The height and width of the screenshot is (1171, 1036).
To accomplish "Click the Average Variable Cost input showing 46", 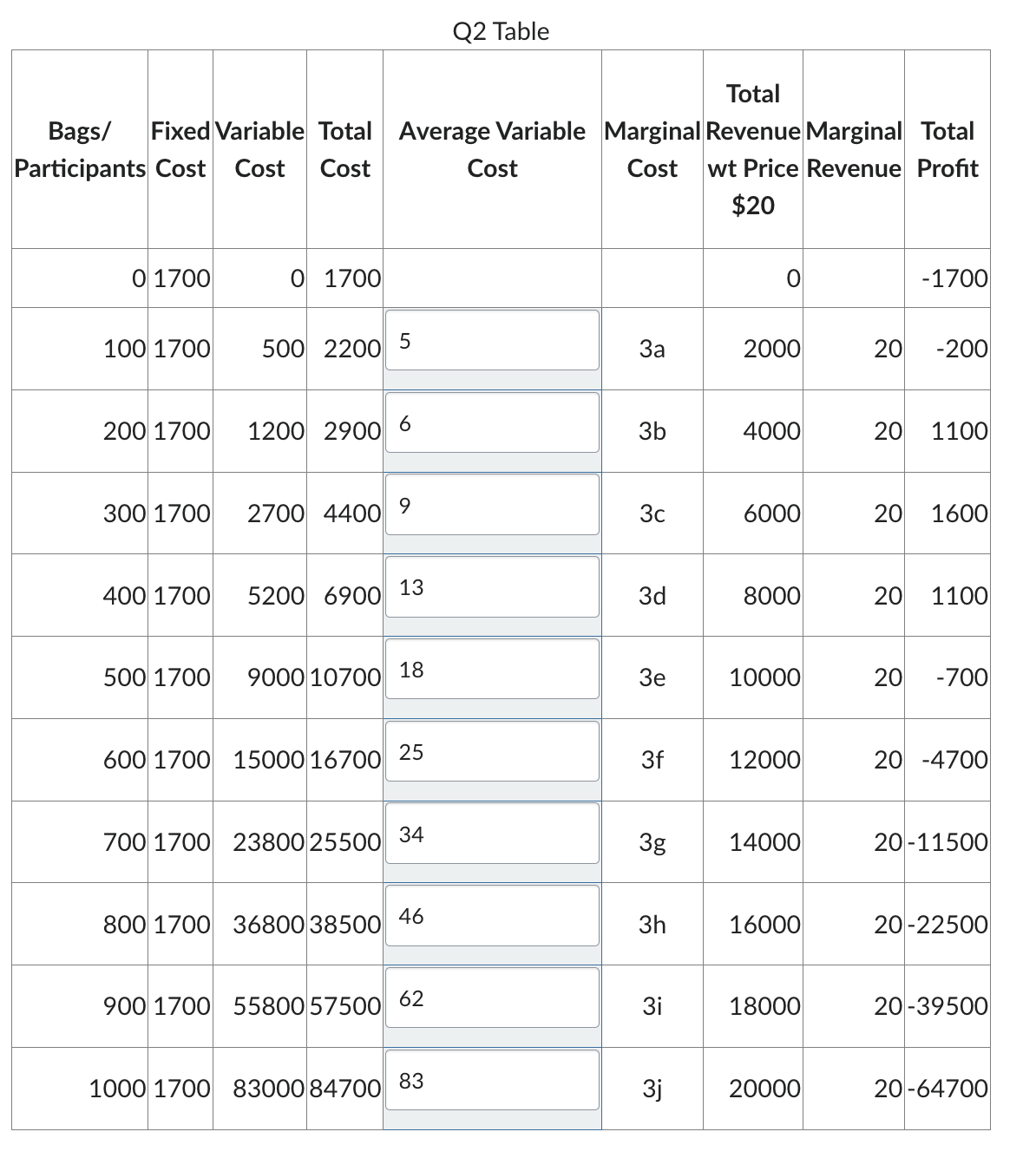I will pyautogui.click(x=492, y=916).
